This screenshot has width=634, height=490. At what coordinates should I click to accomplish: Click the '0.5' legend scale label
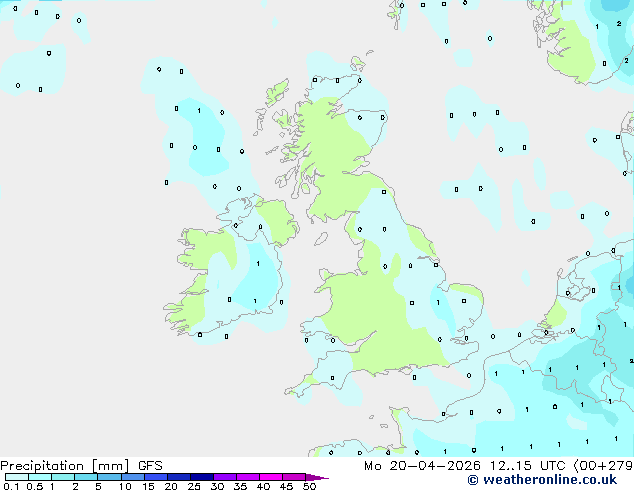pyautogui.click(x=34, y=486)
